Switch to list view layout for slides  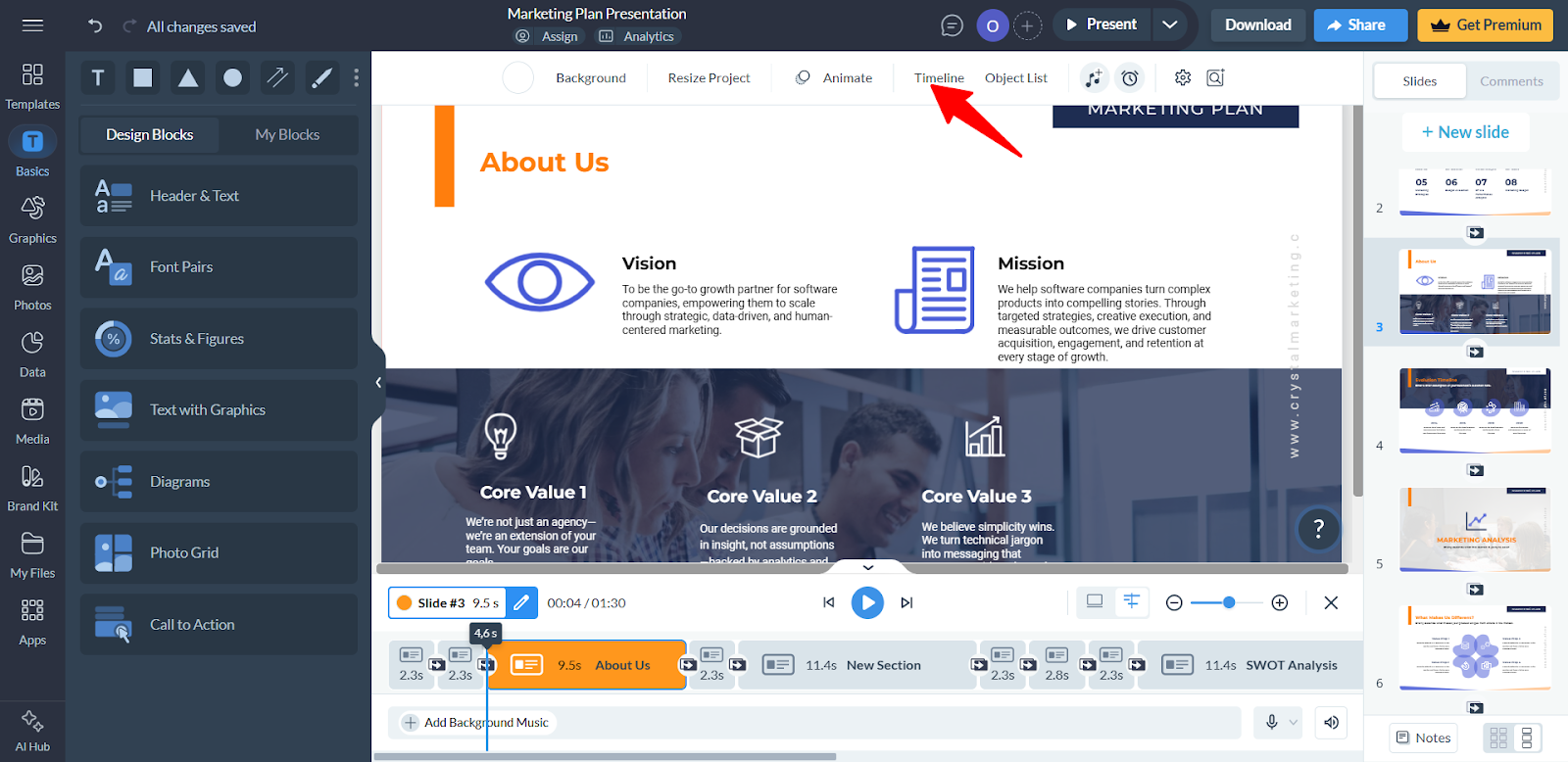coord(1526,738)
